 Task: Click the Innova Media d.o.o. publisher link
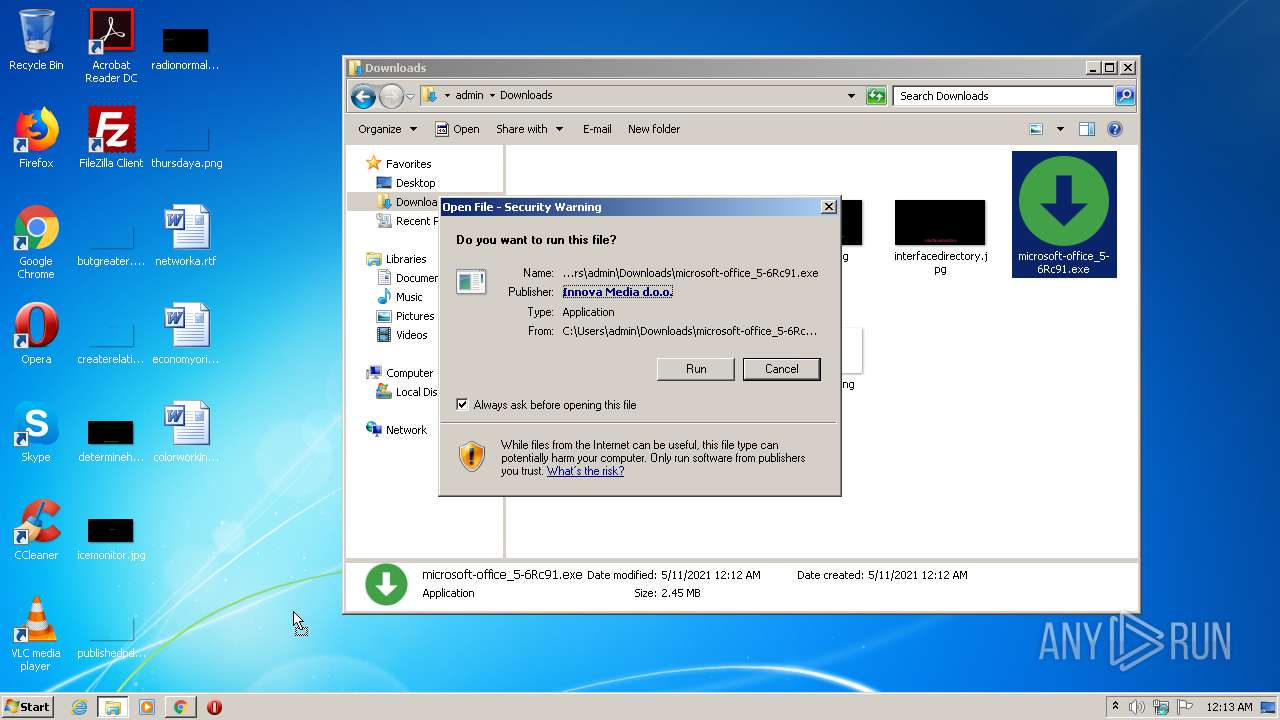pyautogui.click(x=618, y=292)
